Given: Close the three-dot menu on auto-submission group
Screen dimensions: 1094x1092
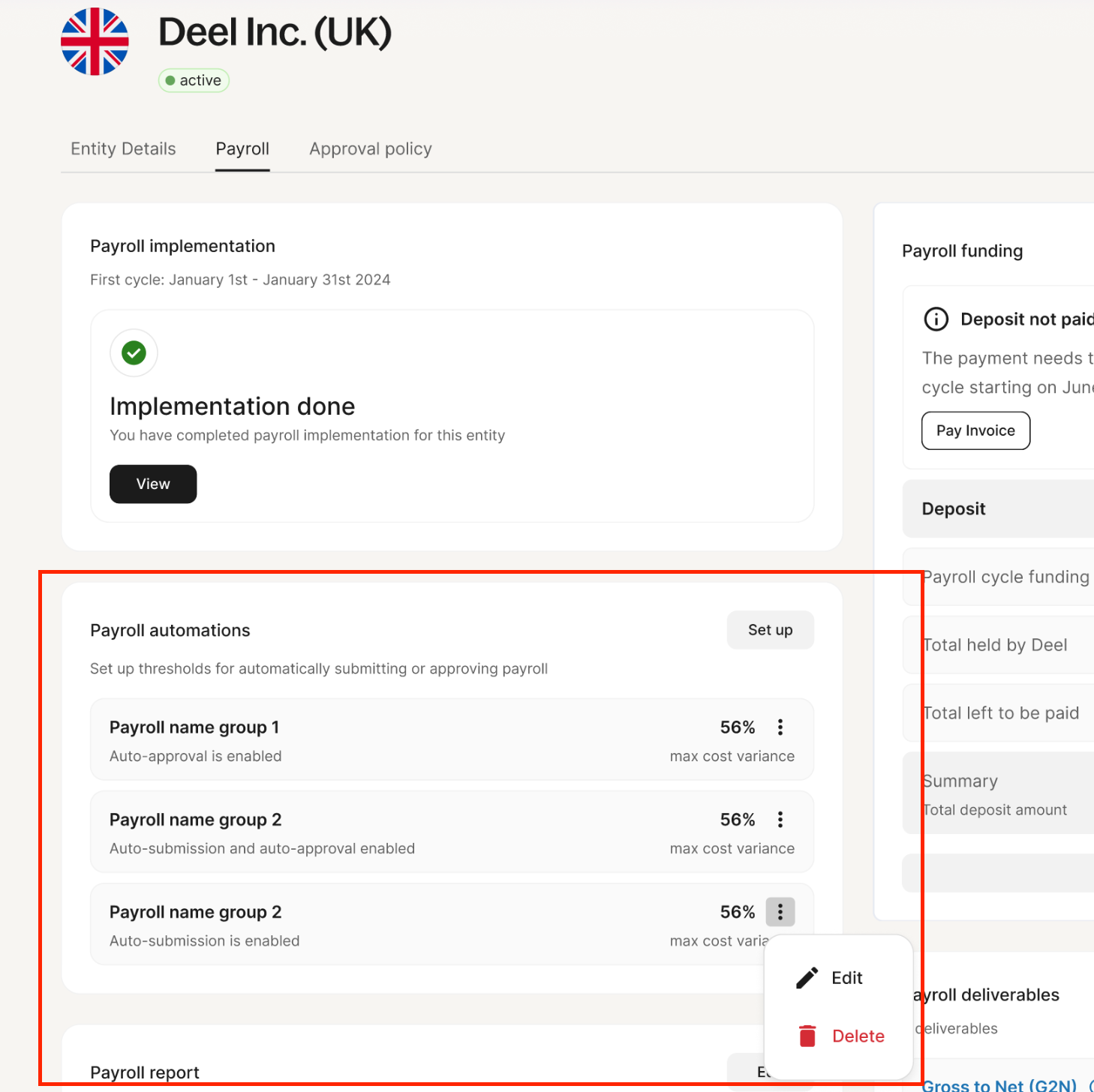Looking at the screenshot, I should (x=780, y=912).
